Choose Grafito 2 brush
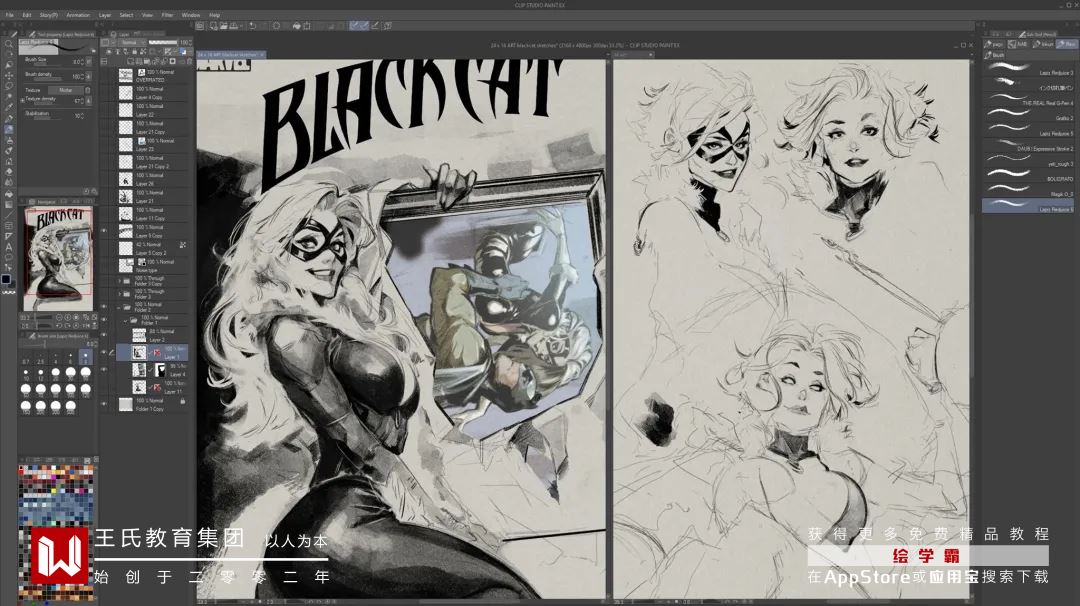Image resolution: width=1080 pixels, height=606 pixels. [1028, 116]
